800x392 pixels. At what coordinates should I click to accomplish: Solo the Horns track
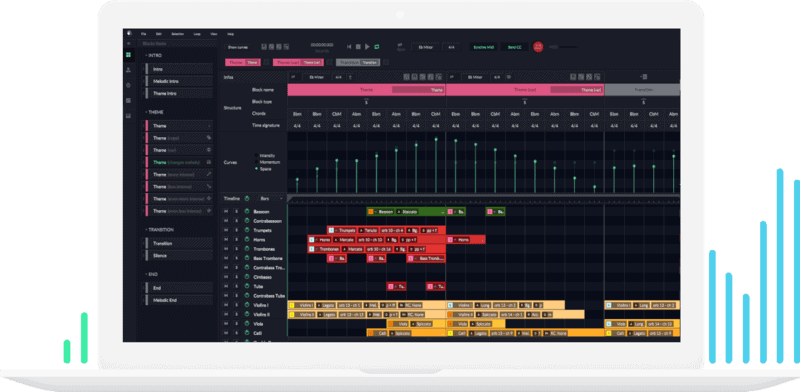(x=236, y=239)
